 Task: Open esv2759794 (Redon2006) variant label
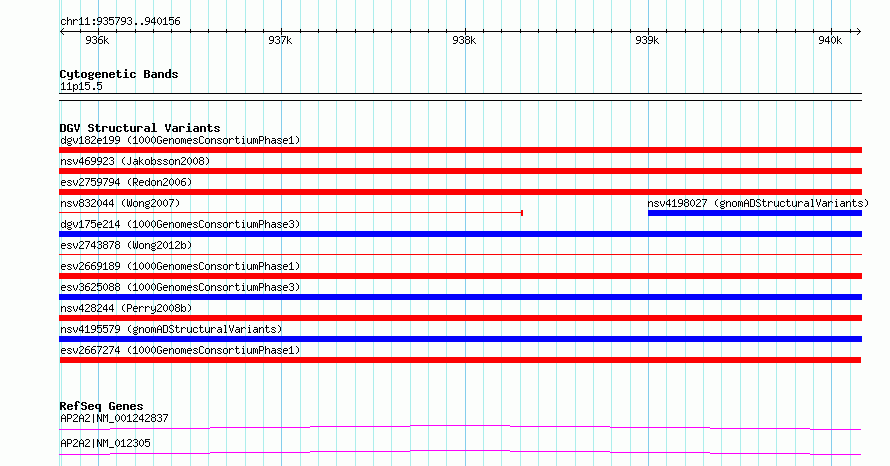pyautogui.click(x=126, y=182)
